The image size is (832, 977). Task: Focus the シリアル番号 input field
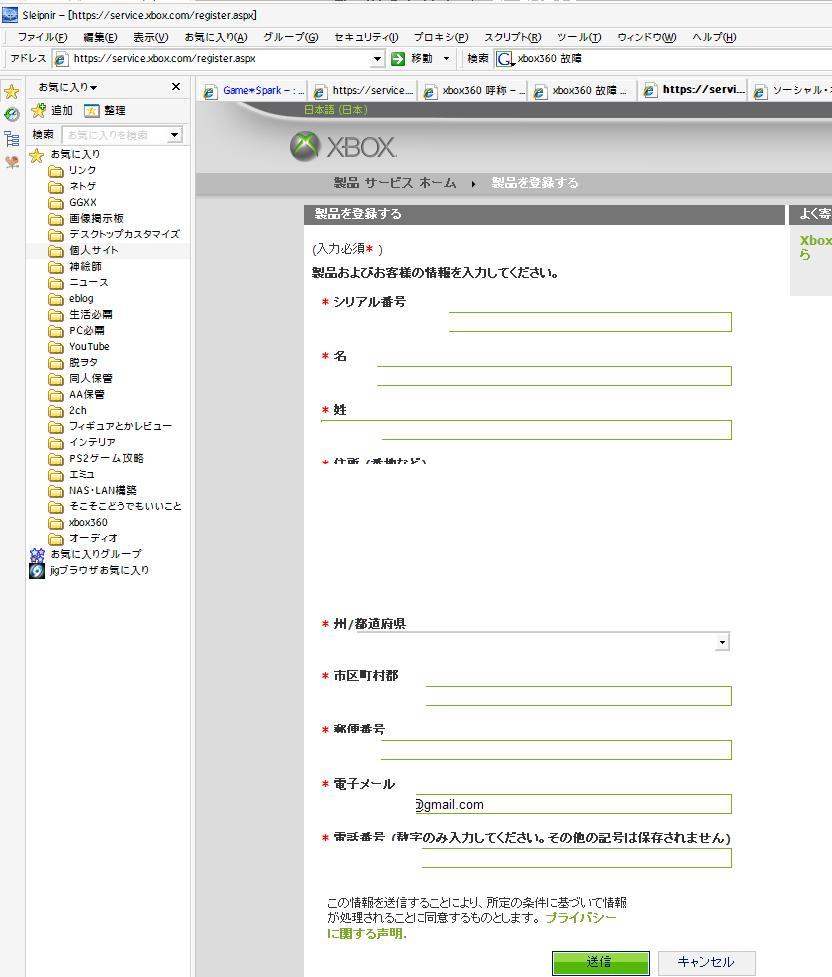click(590, 322)
